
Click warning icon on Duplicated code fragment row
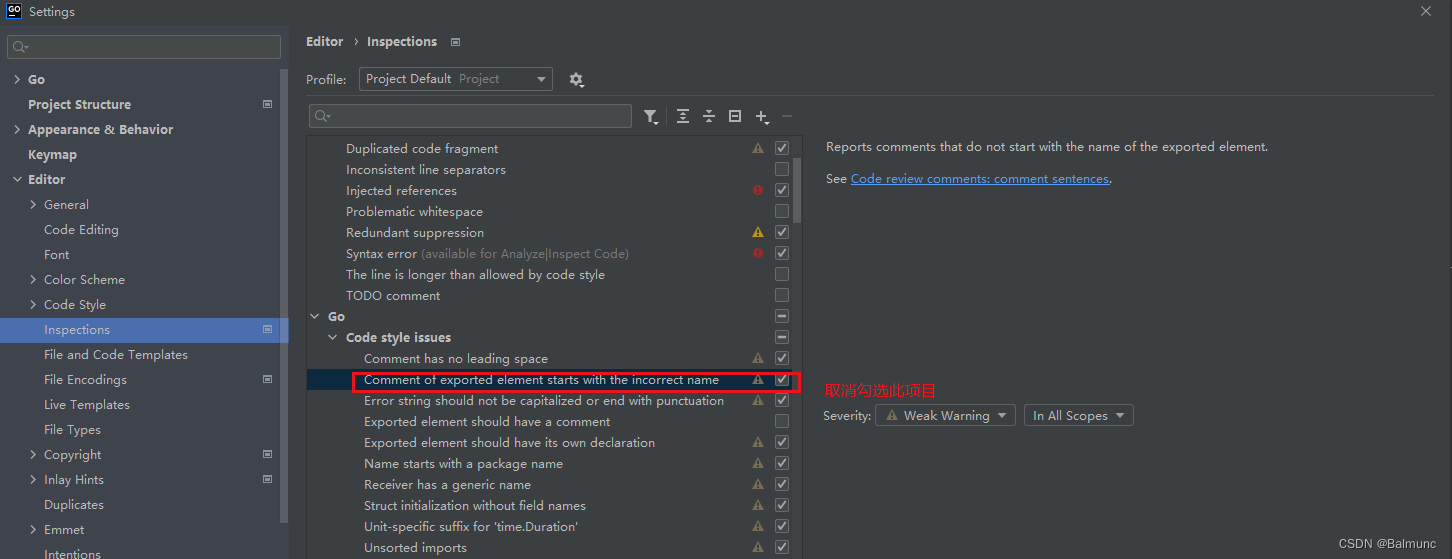tap(758, 148)
